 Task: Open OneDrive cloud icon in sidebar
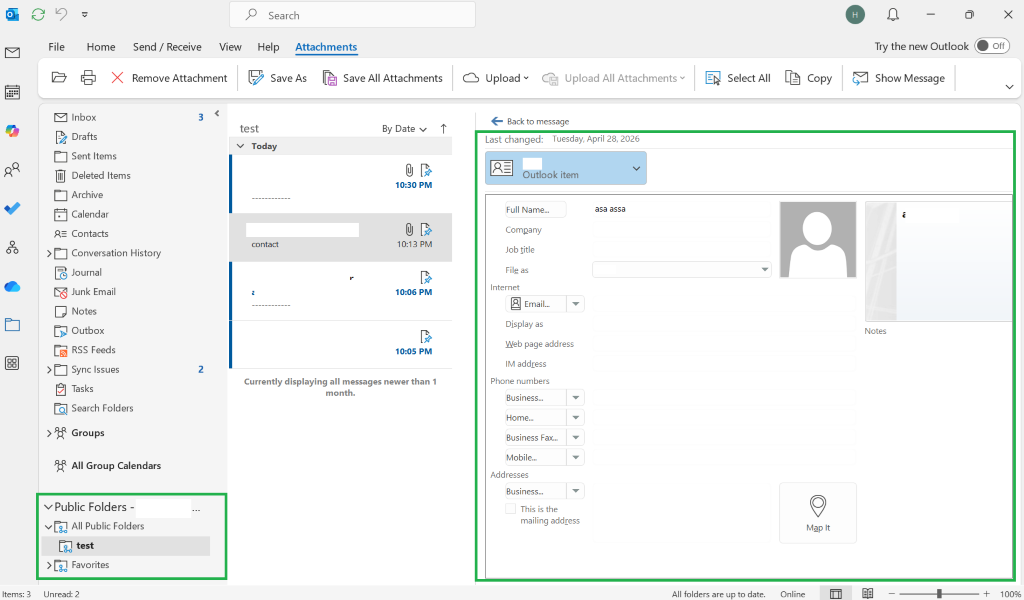pyautogui.click(x=12, y=287)
